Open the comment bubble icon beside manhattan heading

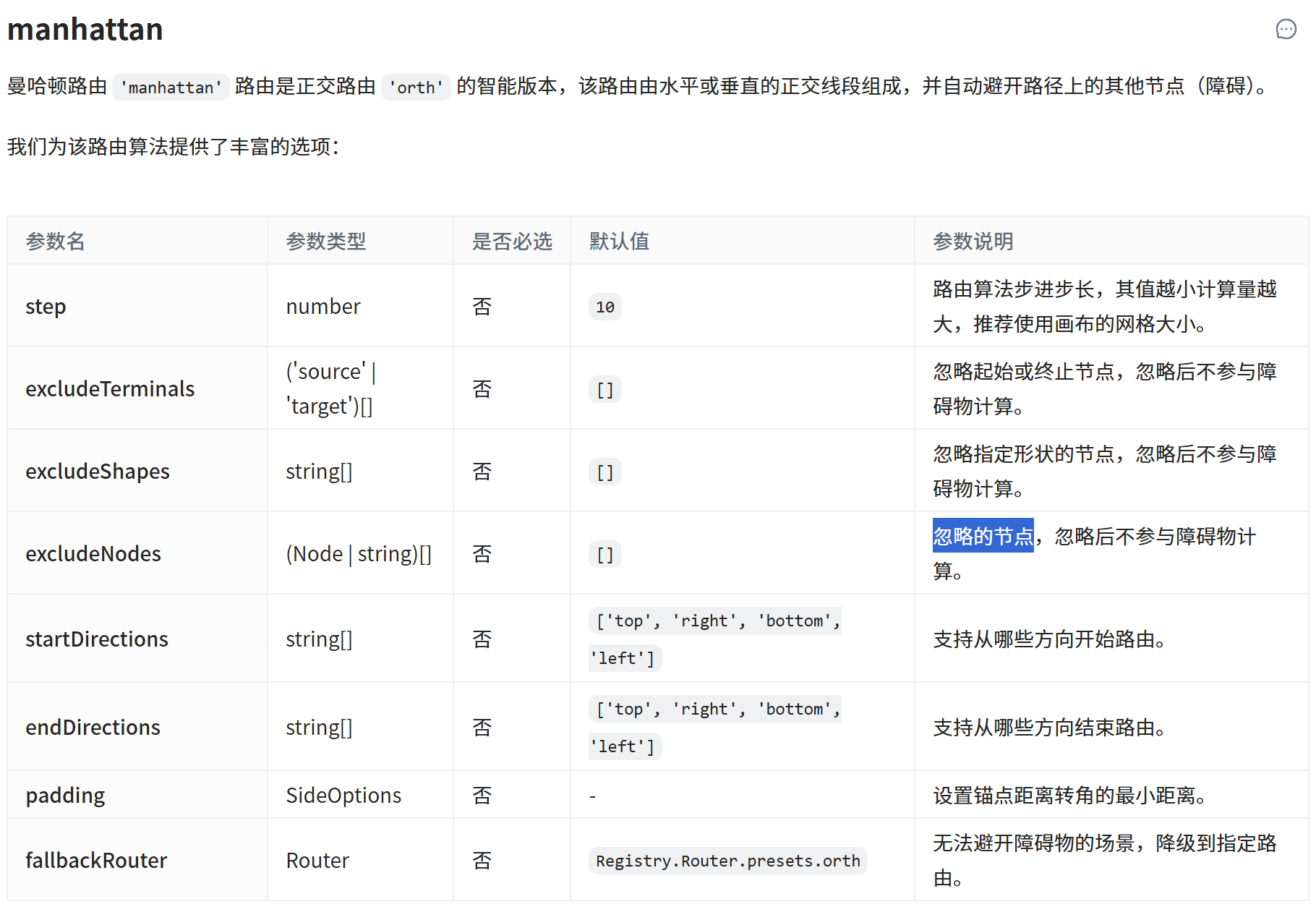pyautogui.click(x=1286, y=30)
